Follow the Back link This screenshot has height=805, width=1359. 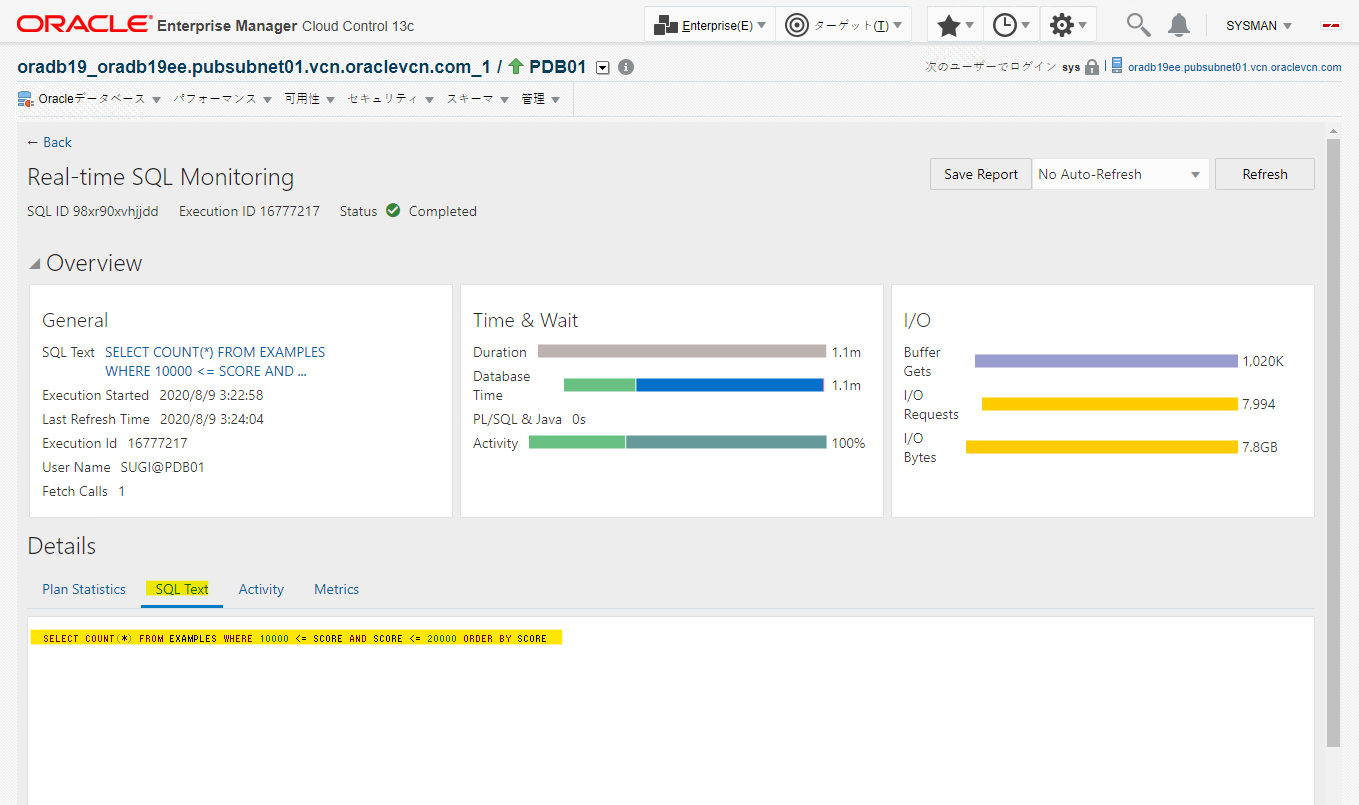pos(49,142)
